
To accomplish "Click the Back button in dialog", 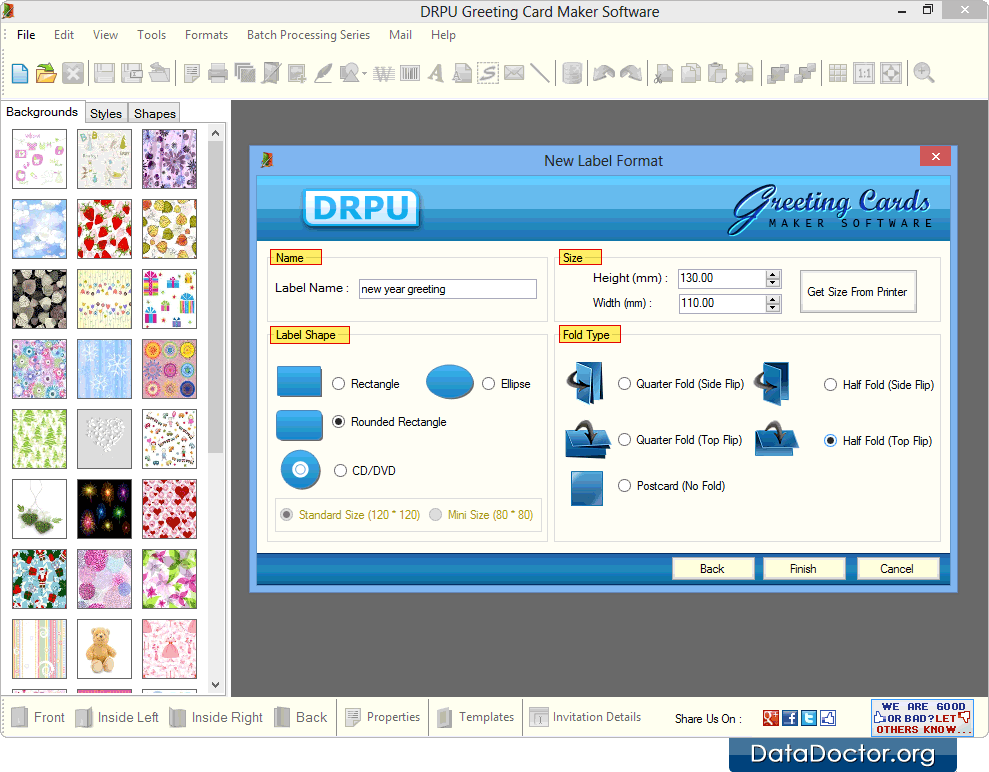I will pyautogui.click(x=713, y=569).
